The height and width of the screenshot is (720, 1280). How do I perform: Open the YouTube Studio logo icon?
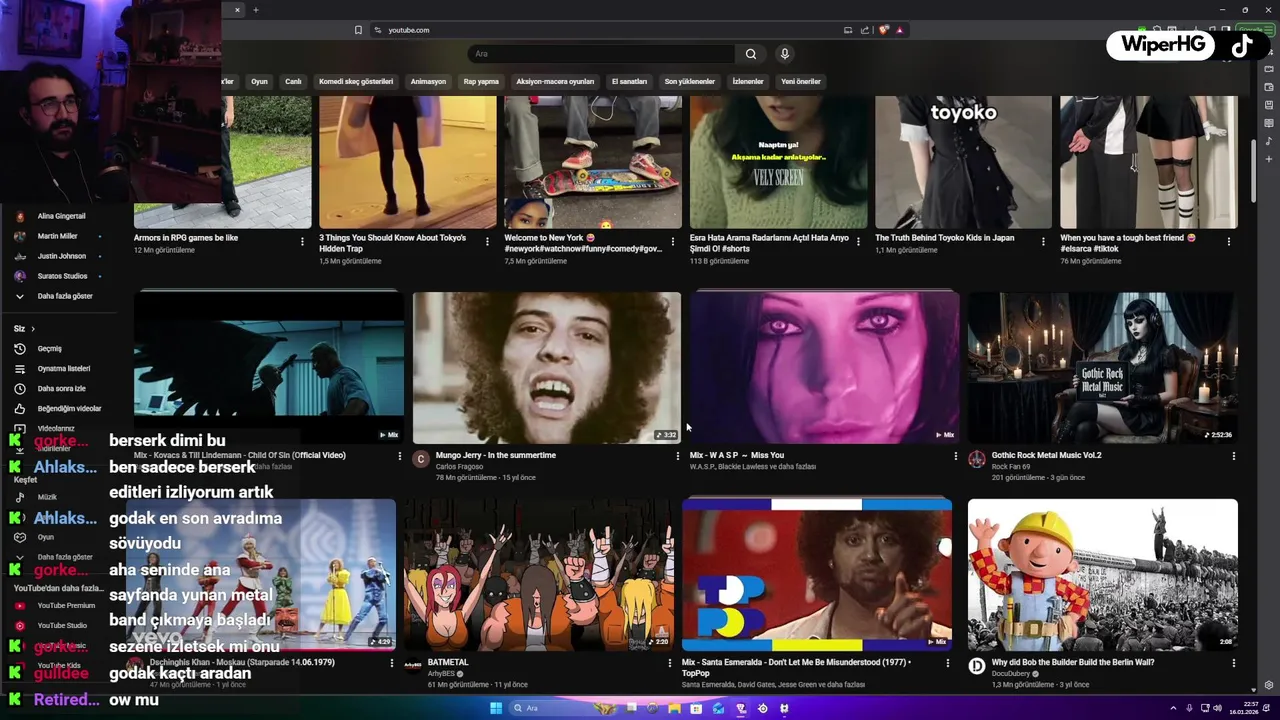click(19, 625)
